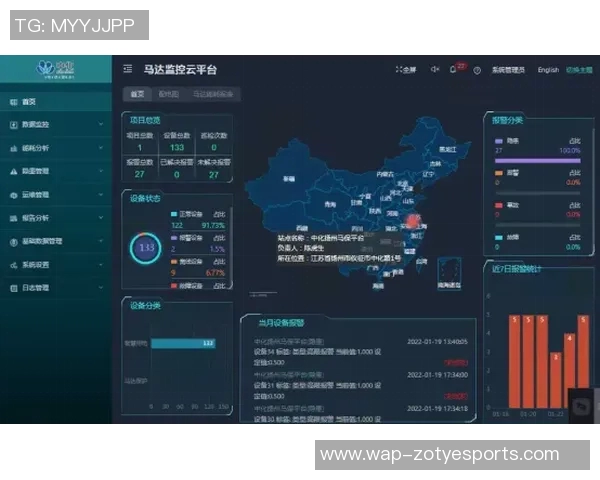600x480 pixels.
Task: Click the 133 device total value
Action: [x=177, y=148]
